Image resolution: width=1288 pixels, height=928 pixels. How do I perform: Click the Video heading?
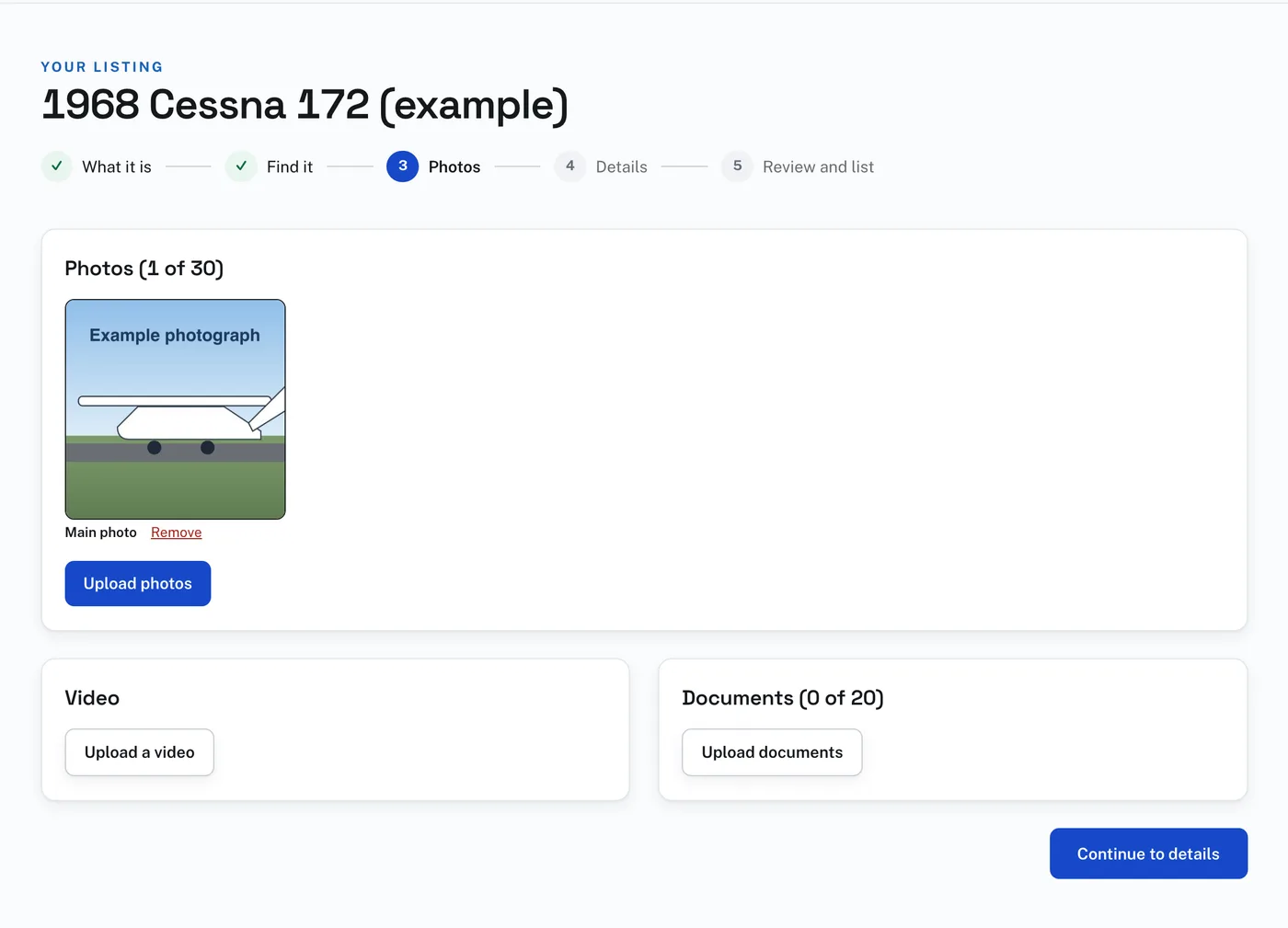coord(92,698)
